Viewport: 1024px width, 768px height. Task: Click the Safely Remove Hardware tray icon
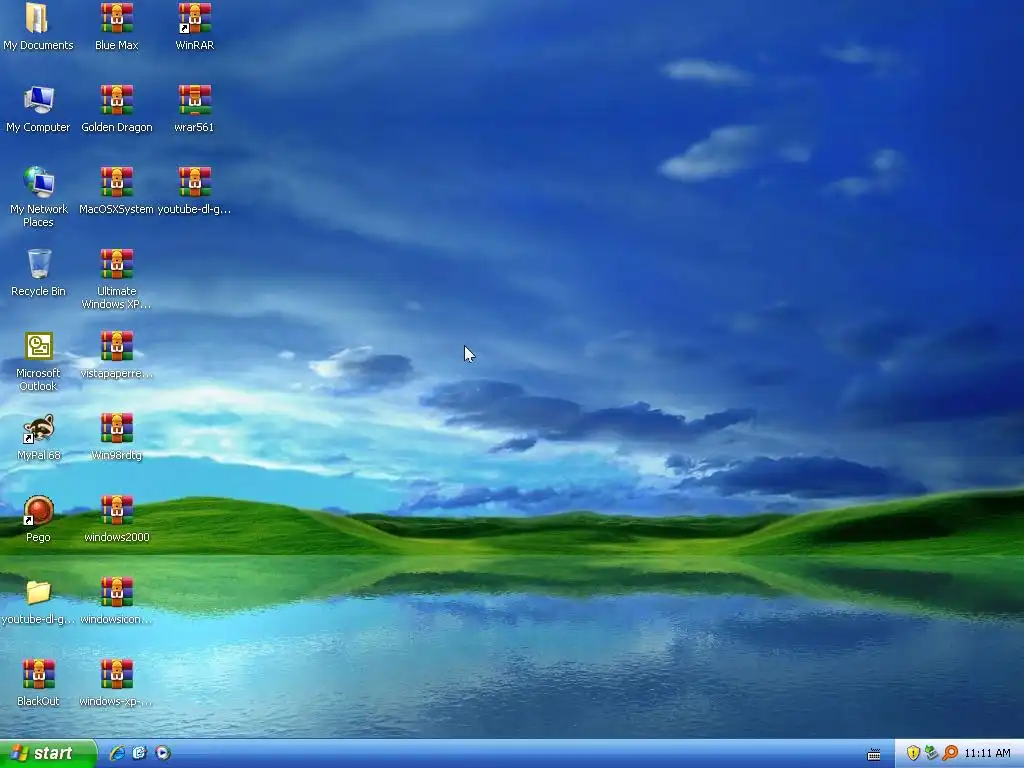click(931, 753)
